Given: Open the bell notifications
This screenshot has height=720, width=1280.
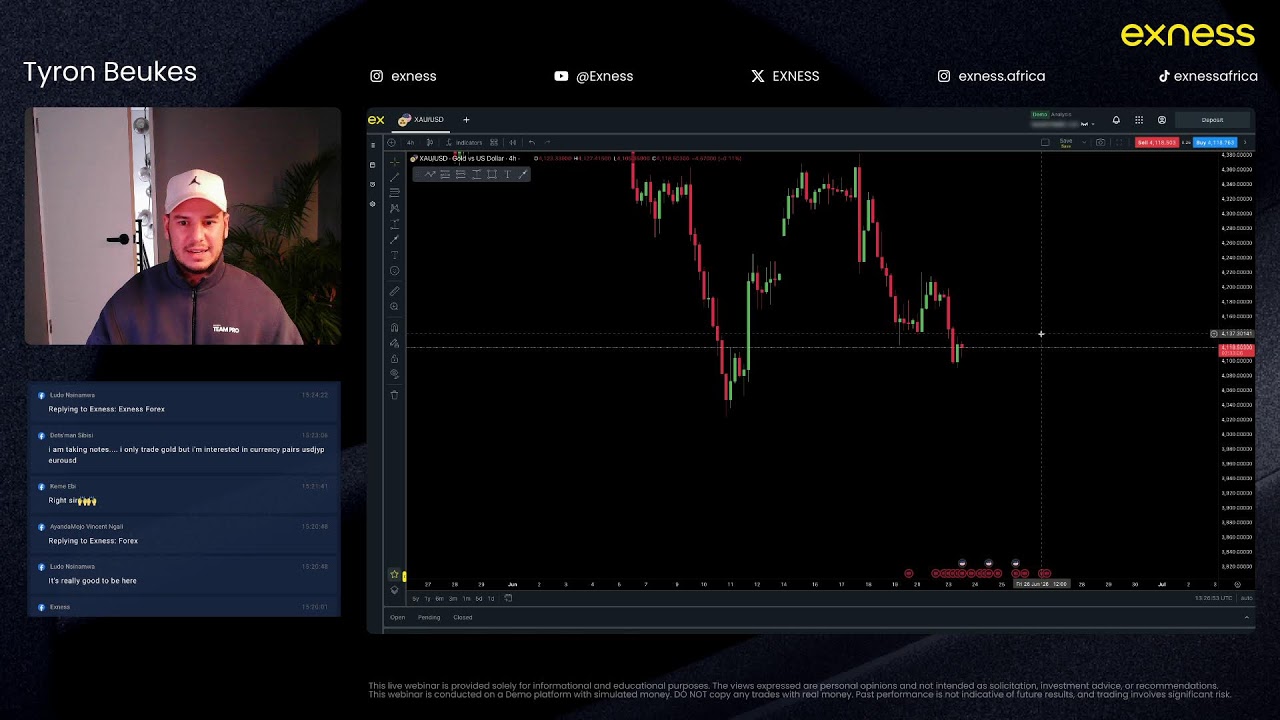Looking at the screenshot, I should tap(1116, 120).
